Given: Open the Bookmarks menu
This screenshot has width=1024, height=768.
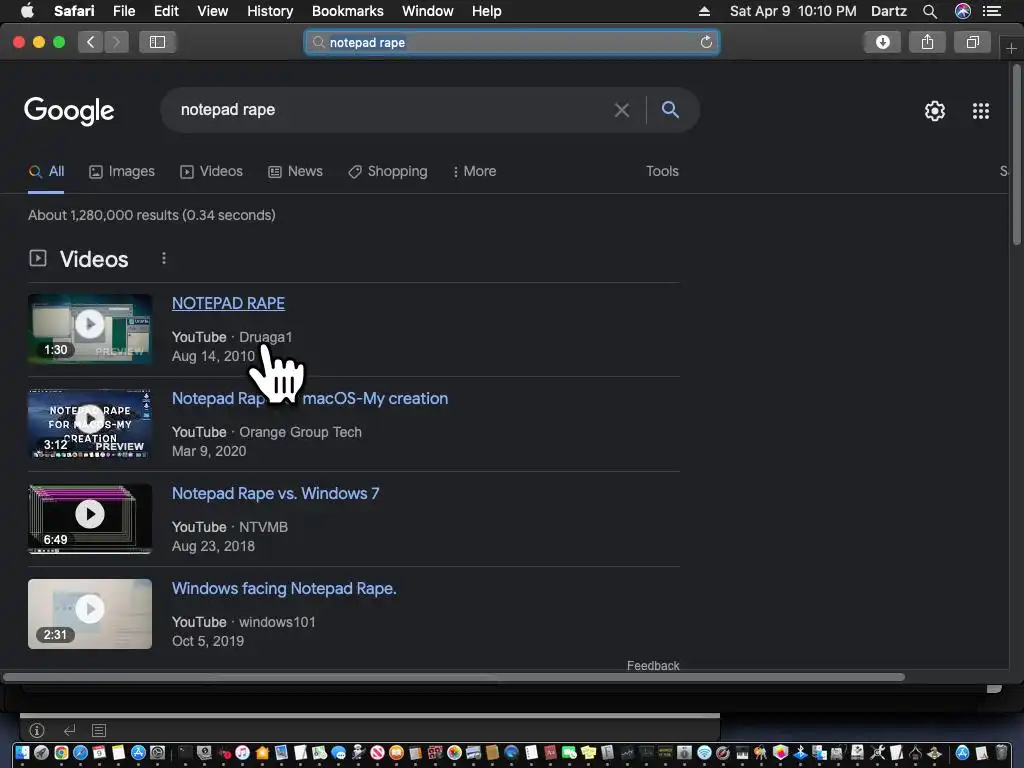Looking at the screenshot, I should (347, 11).
